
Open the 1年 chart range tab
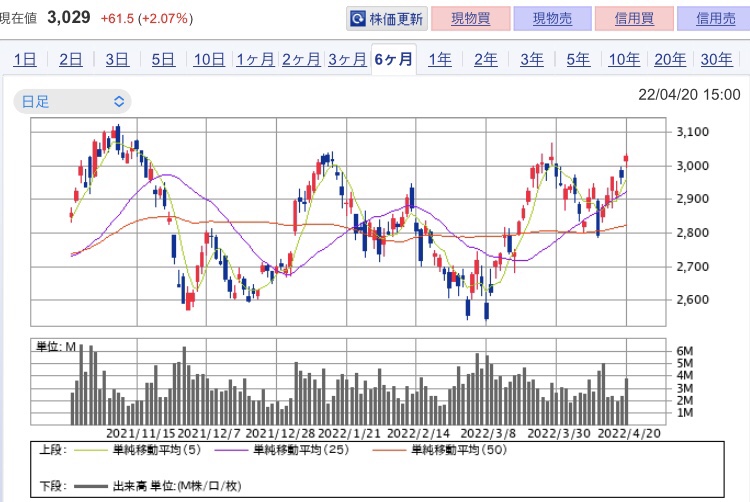(439, 59)
